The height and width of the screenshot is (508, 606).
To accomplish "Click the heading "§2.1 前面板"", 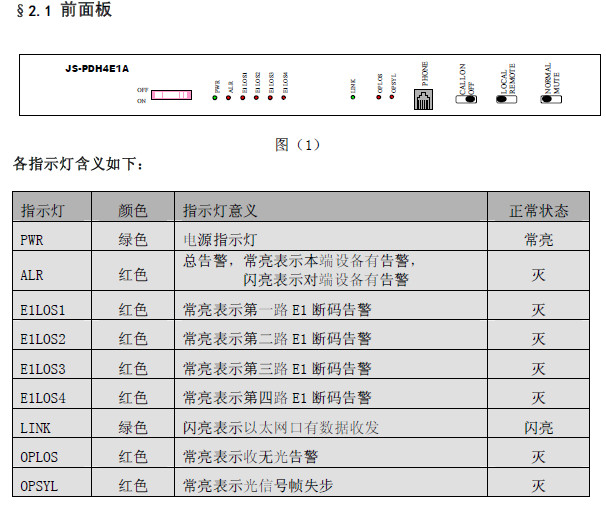I will tap(64, 10).
